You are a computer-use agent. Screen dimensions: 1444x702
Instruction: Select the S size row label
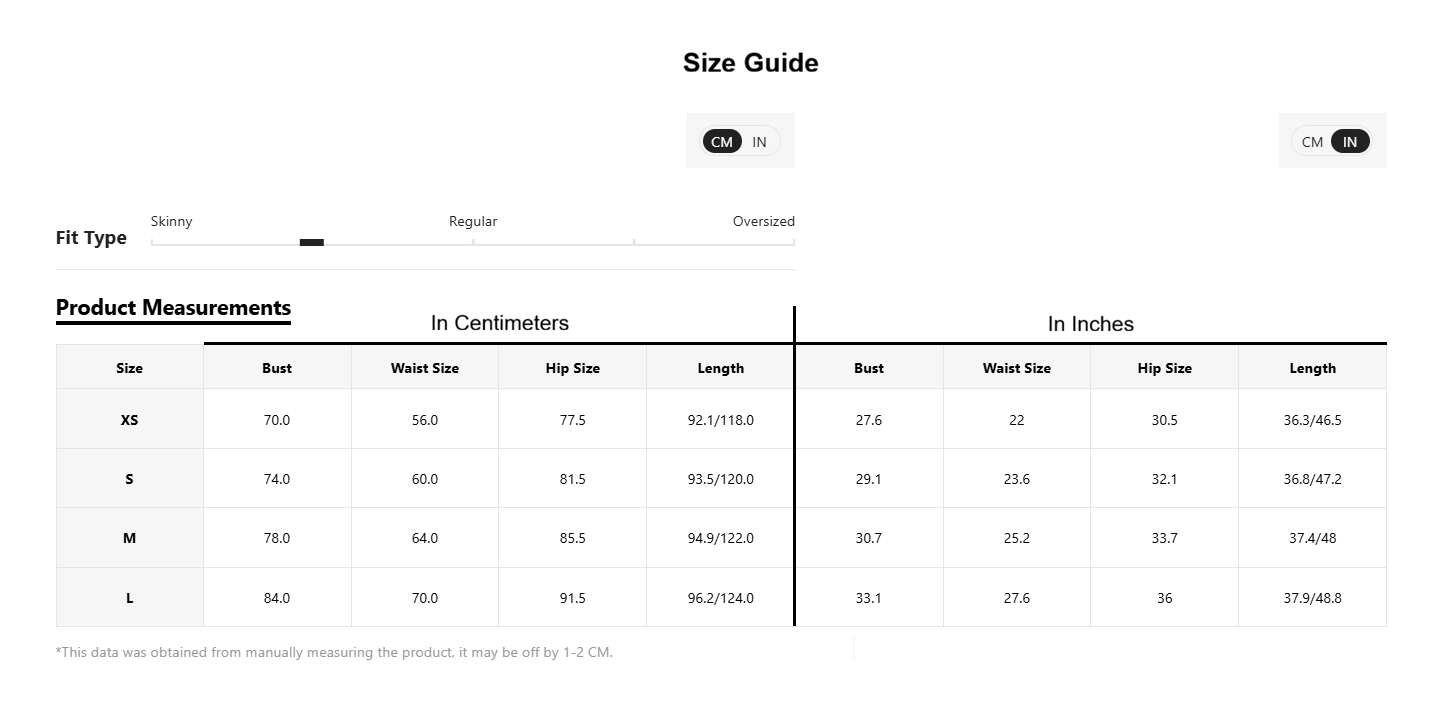(130, 479)
